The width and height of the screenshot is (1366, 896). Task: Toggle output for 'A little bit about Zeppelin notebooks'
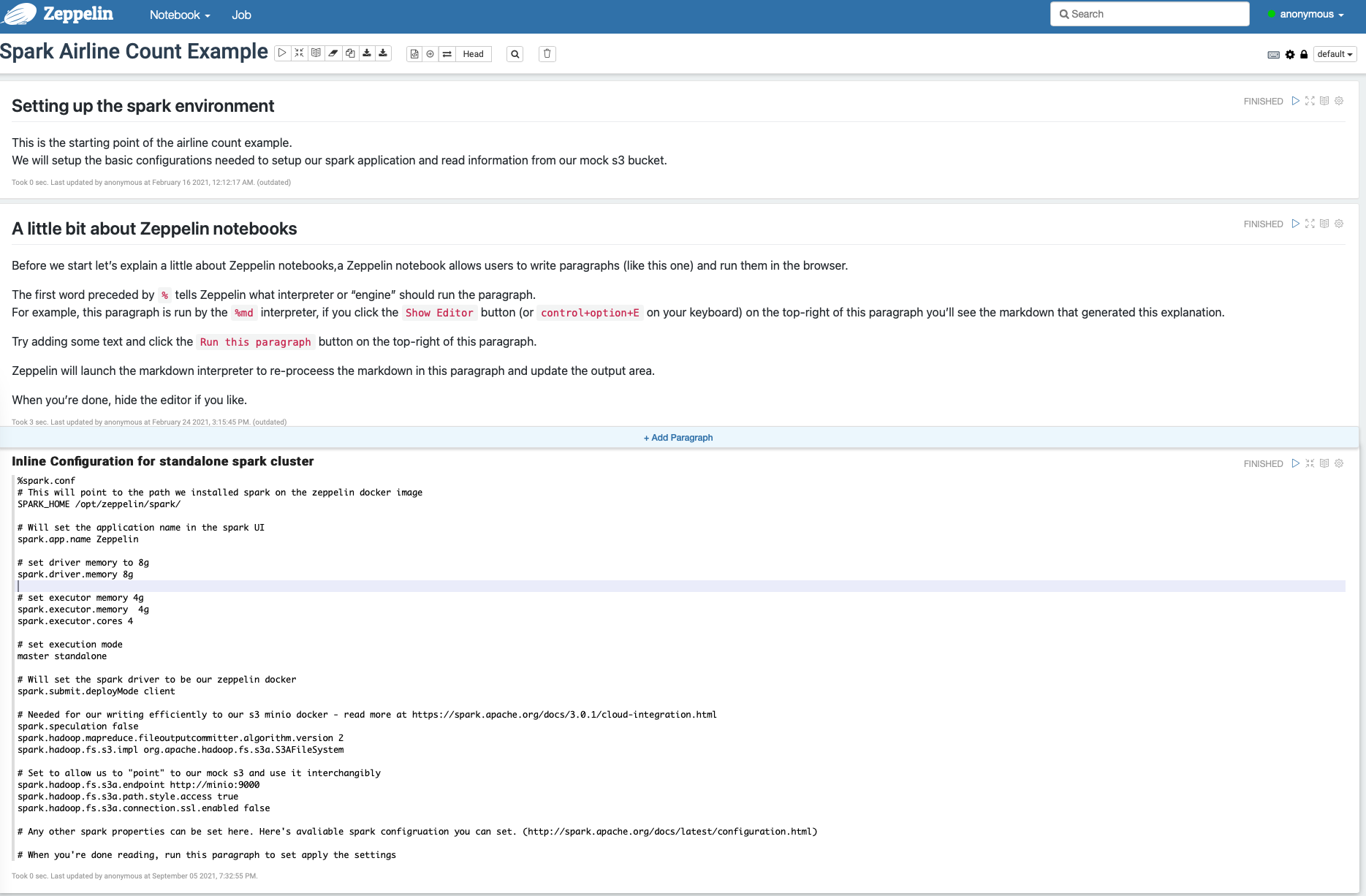(1324, 224)
